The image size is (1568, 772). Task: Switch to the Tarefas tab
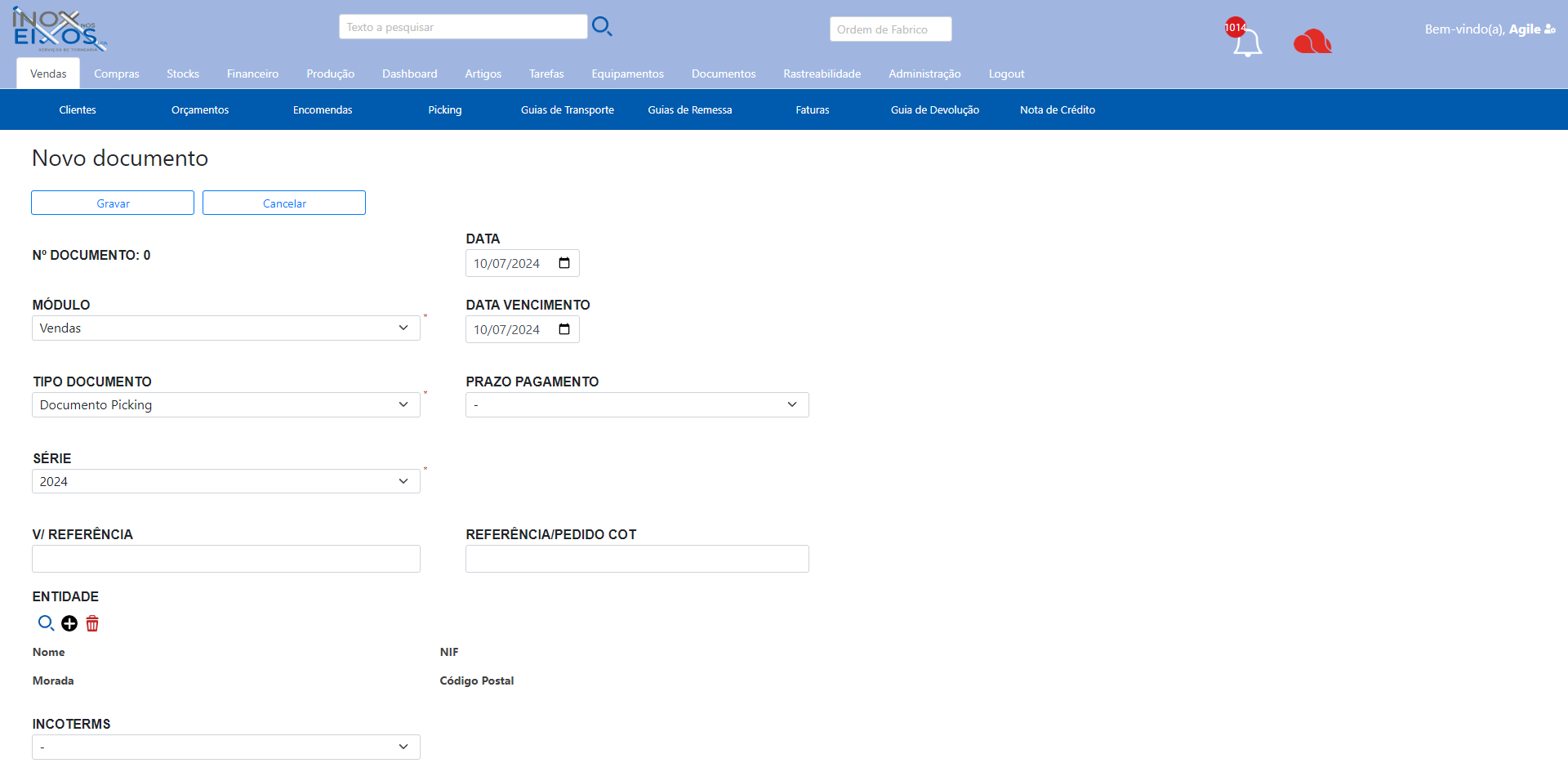(x=546, y=74)
